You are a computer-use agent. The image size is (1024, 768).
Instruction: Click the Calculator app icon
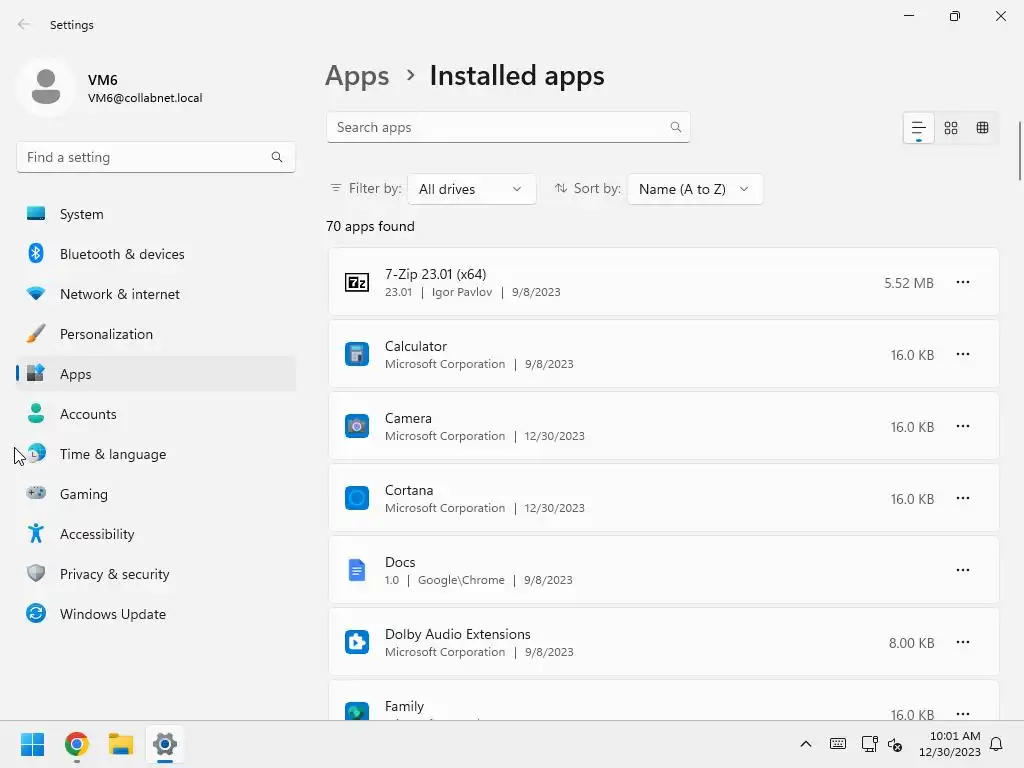tap(357, 355)
